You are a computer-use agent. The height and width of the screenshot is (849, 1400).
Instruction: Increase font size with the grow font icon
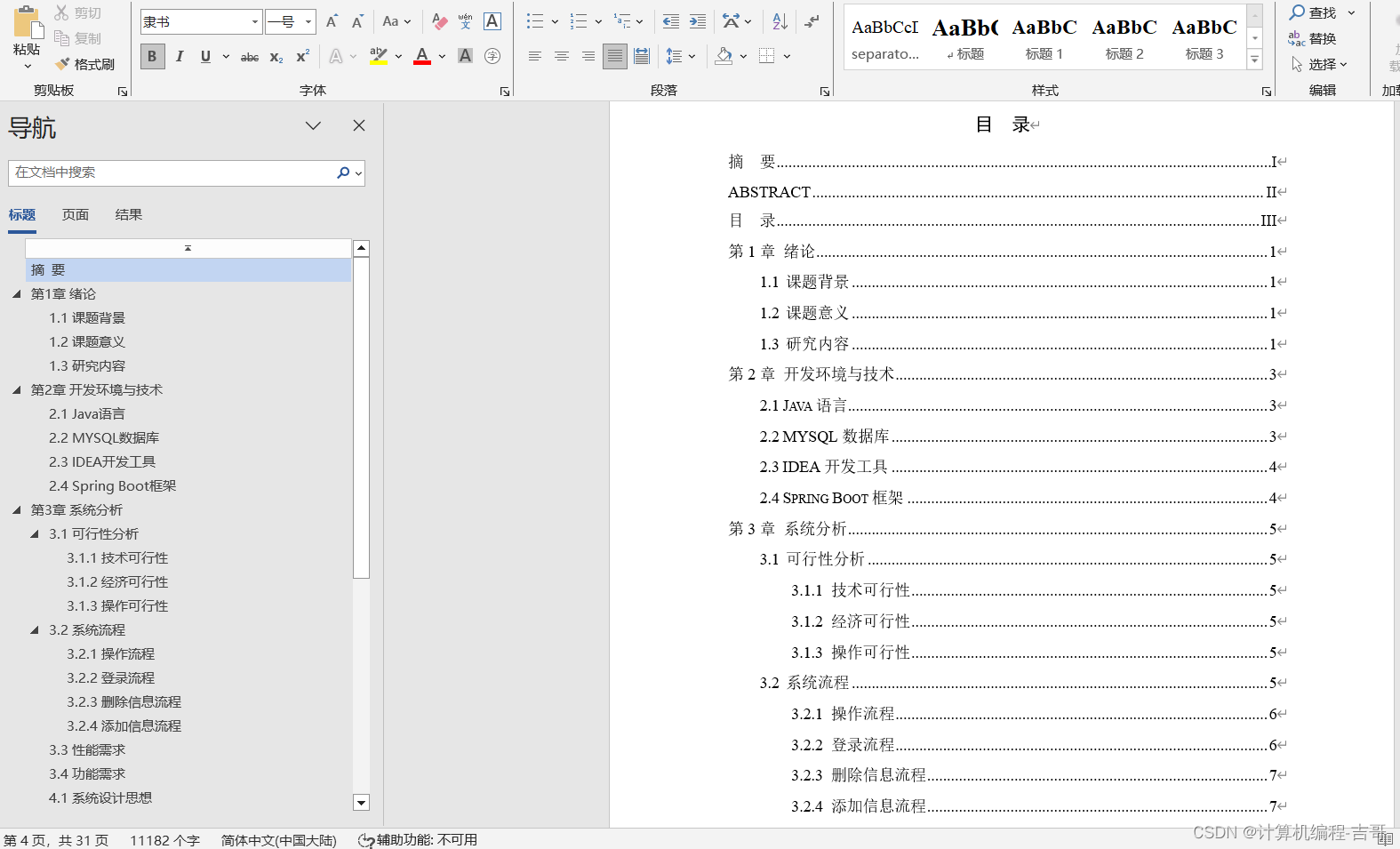pos(332,21)
